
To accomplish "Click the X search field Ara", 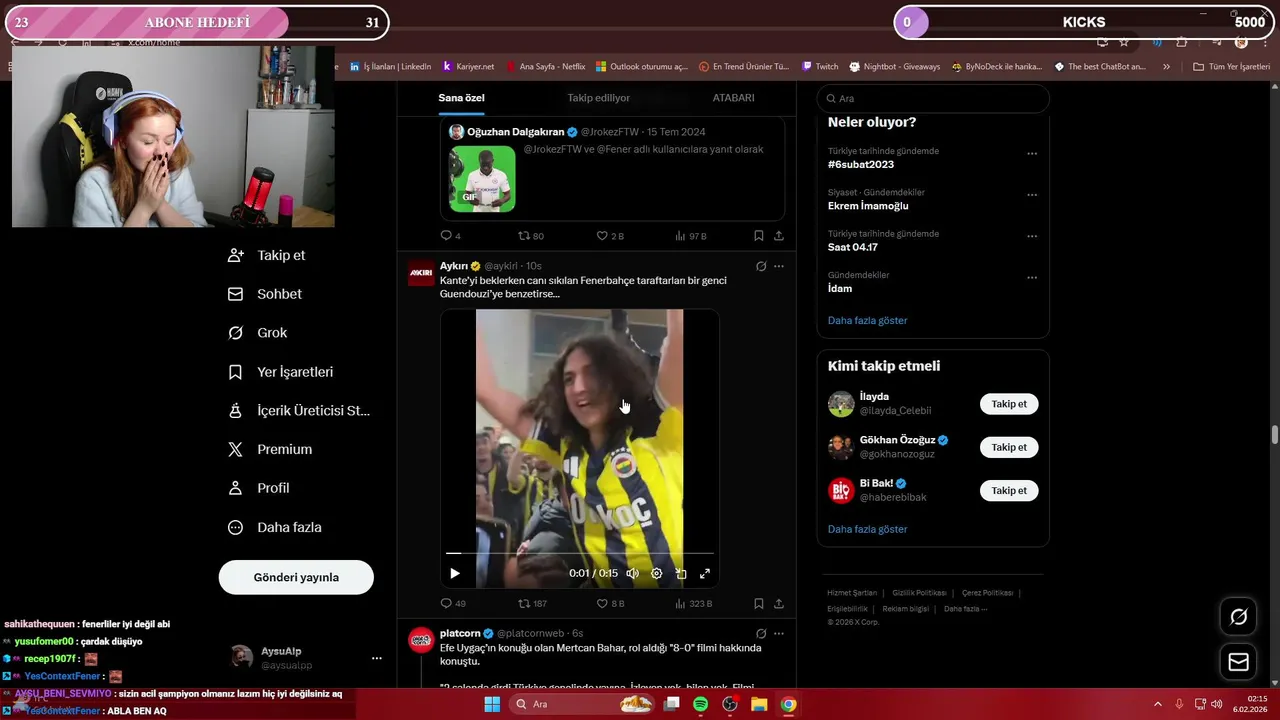I will pyautogui.click(x=933, y=98).
